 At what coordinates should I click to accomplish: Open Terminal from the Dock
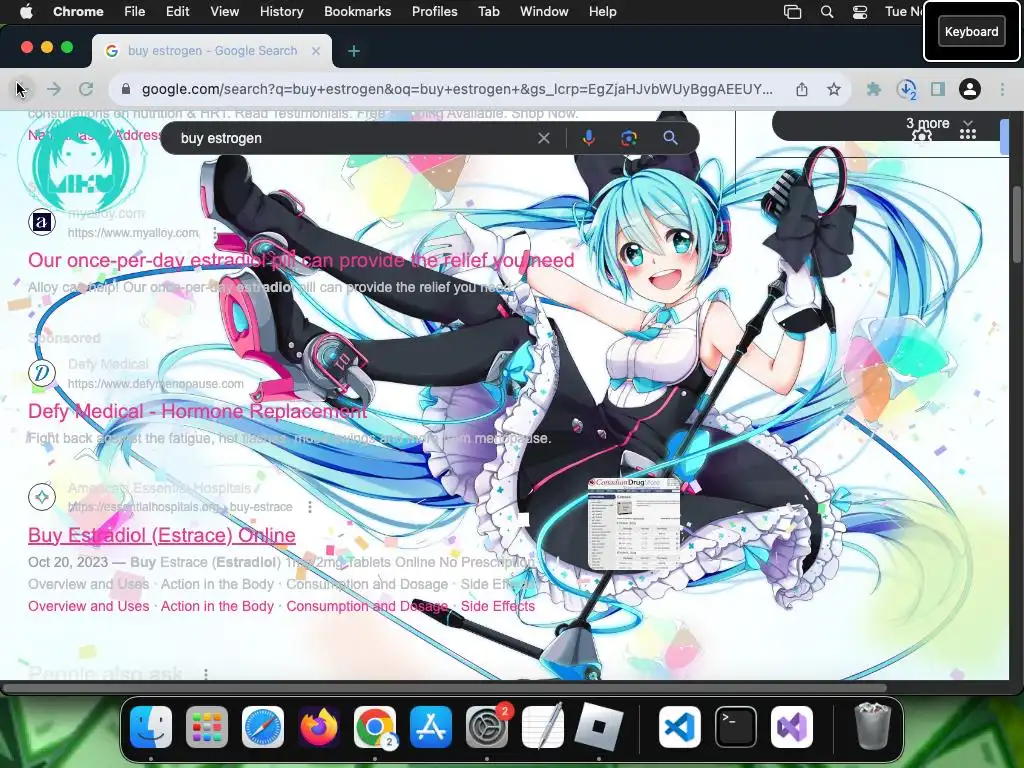pyautogui.click(x=736, y=727)
